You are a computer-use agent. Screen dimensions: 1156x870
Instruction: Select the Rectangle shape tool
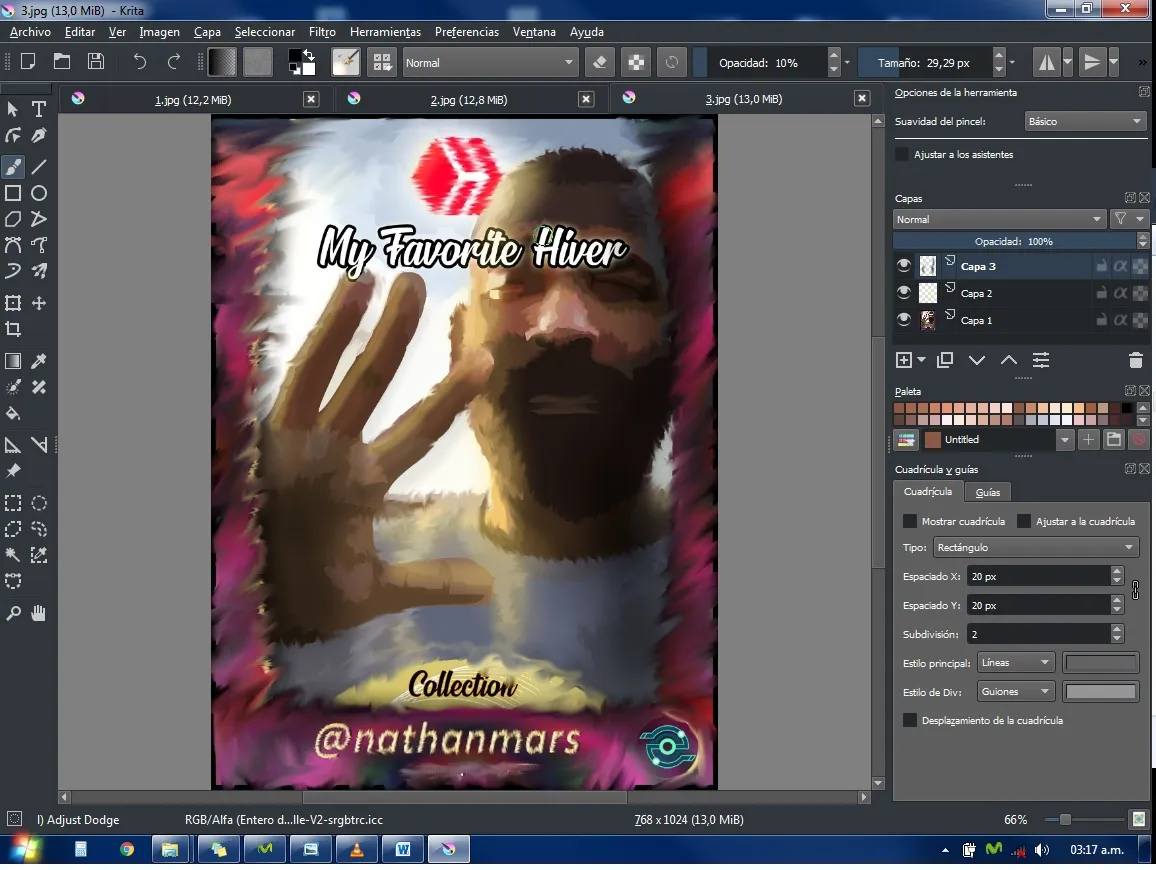coord(13,193)
